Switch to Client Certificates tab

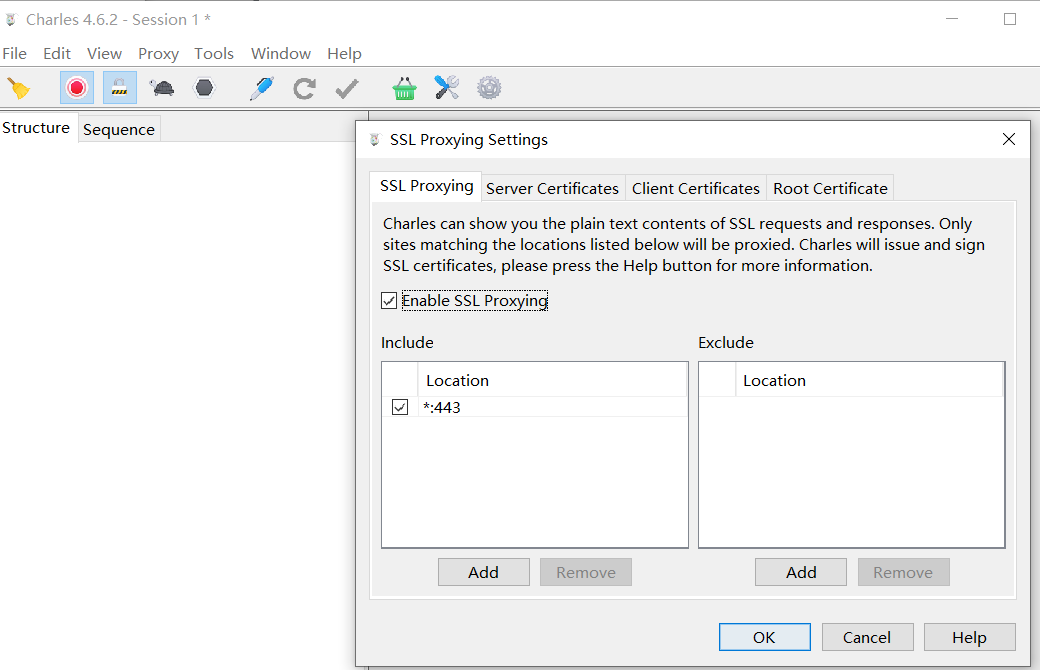[696, 188]
